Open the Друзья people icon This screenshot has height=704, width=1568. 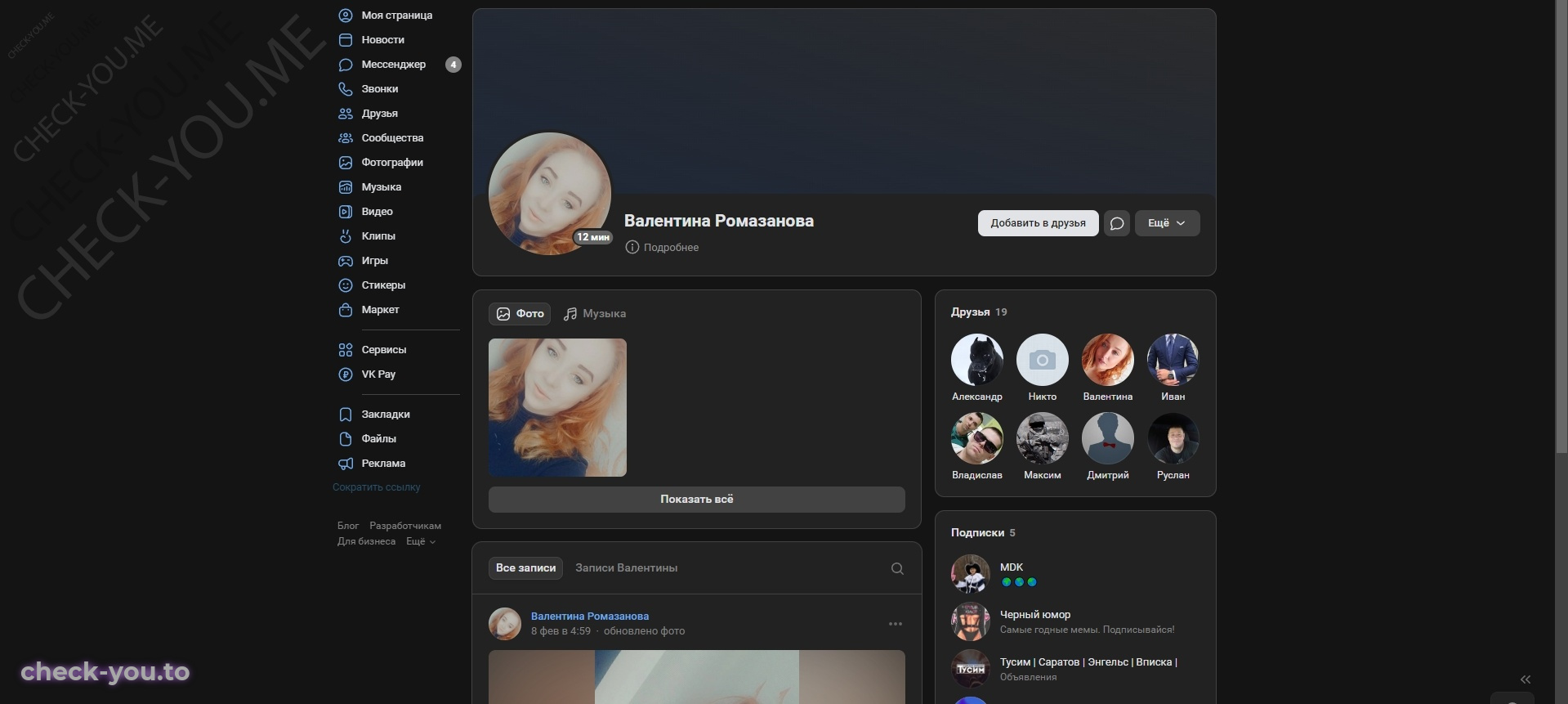click(x=346, y=114)
